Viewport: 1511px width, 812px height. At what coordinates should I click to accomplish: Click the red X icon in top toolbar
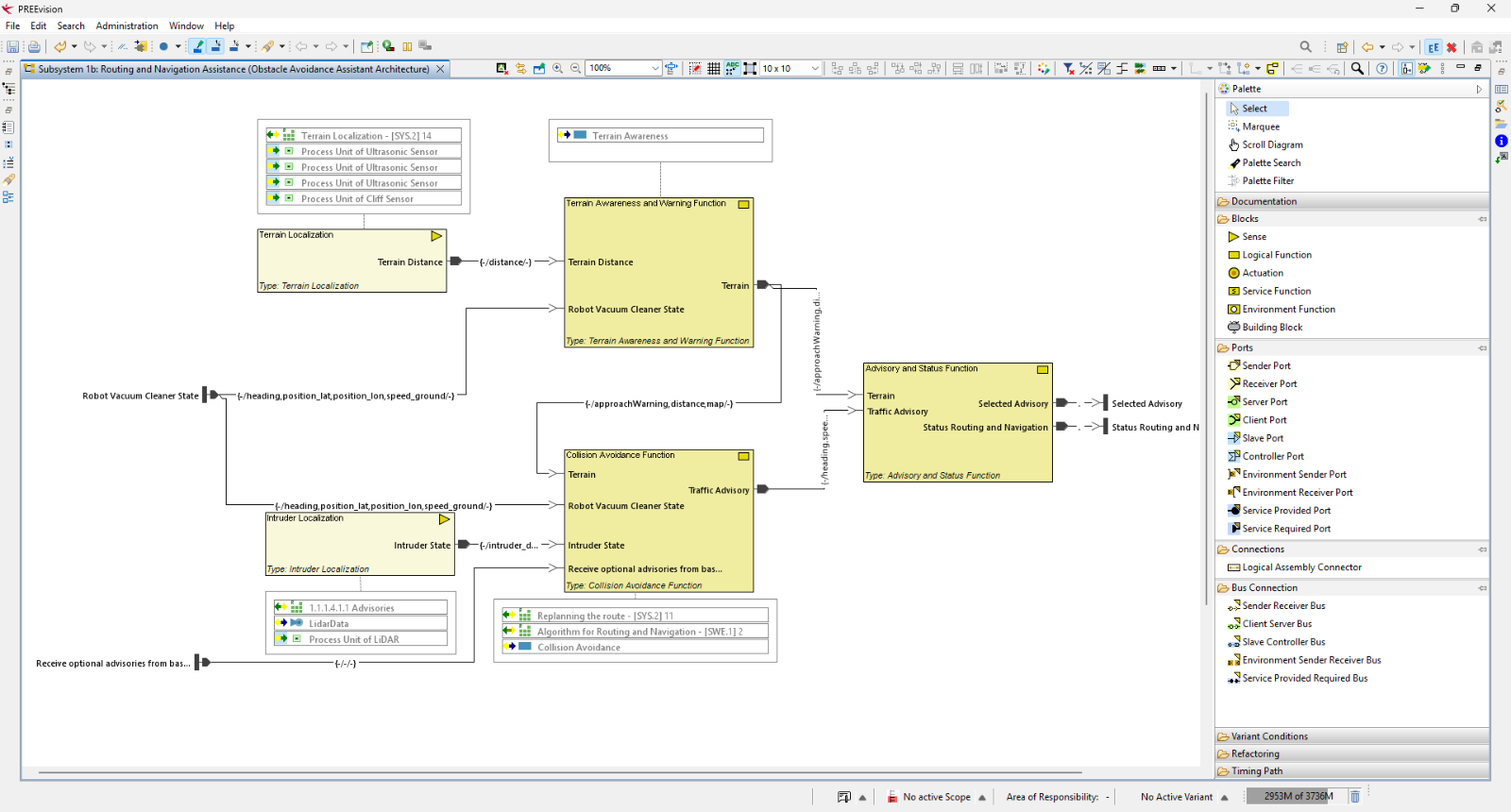click(x=1452, y=46)
